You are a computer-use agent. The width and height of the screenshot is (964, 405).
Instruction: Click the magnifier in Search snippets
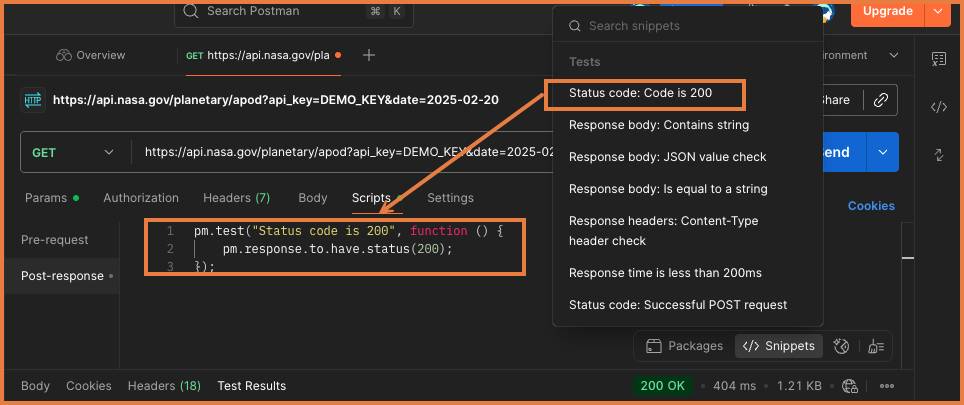point(574,26)
